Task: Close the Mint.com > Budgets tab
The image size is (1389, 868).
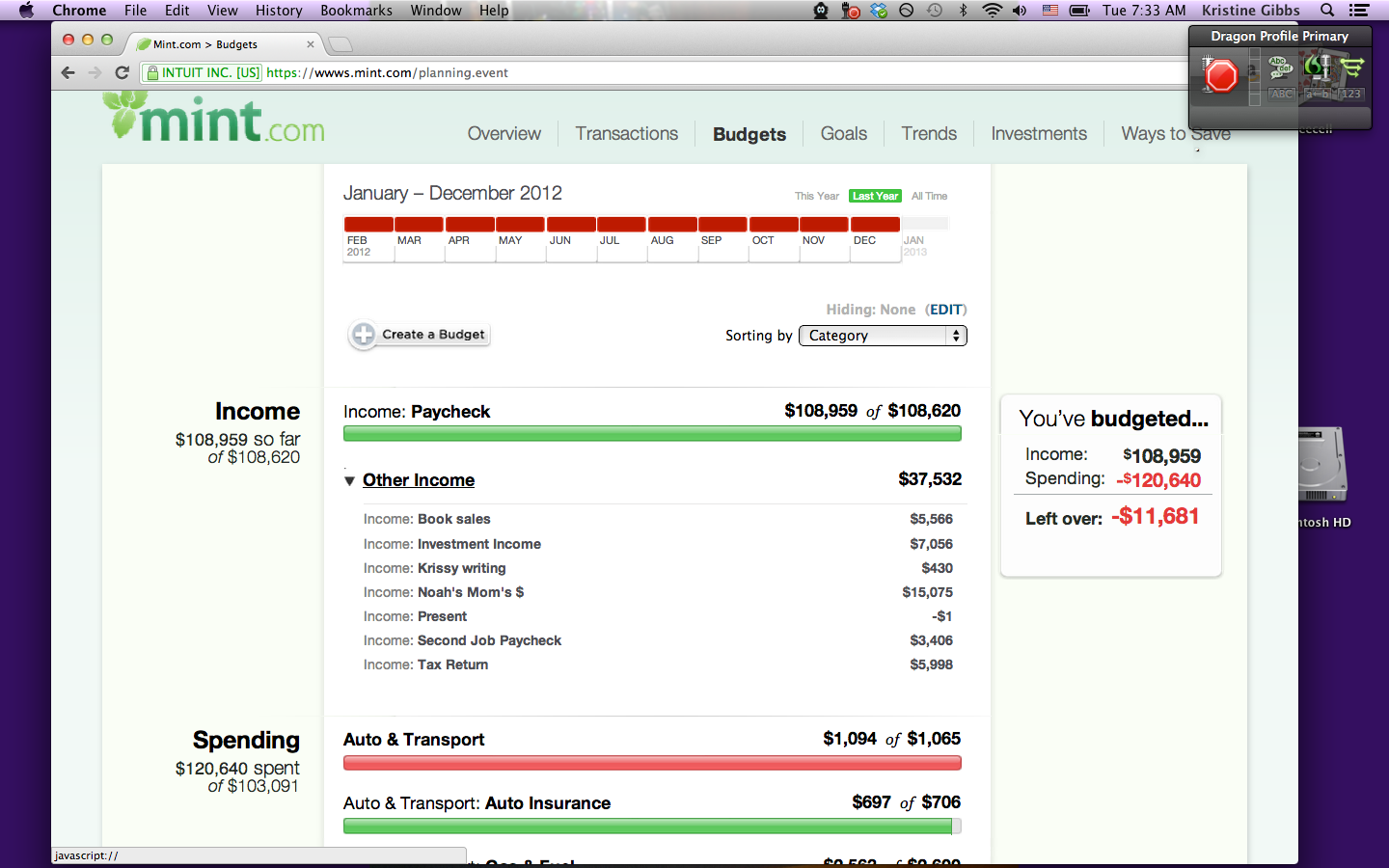Action: click(311, 44)
